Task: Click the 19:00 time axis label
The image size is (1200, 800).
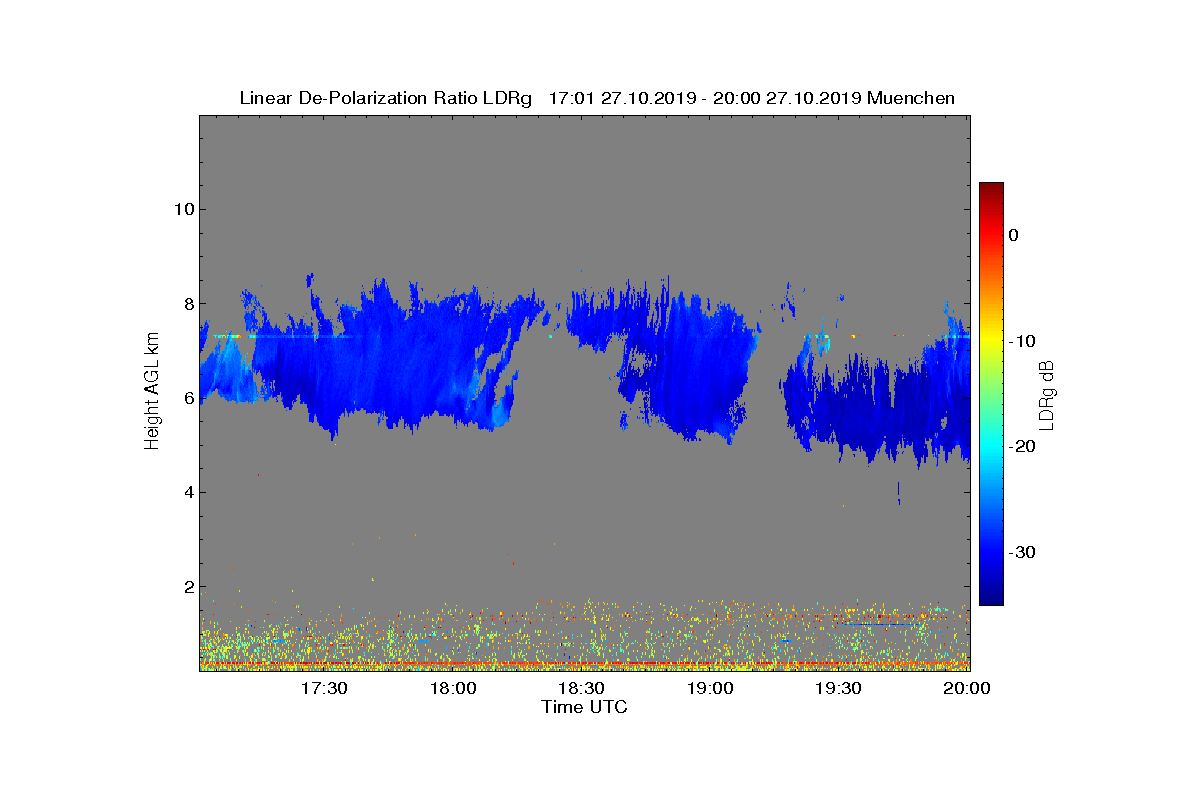Action: (710, 688)
